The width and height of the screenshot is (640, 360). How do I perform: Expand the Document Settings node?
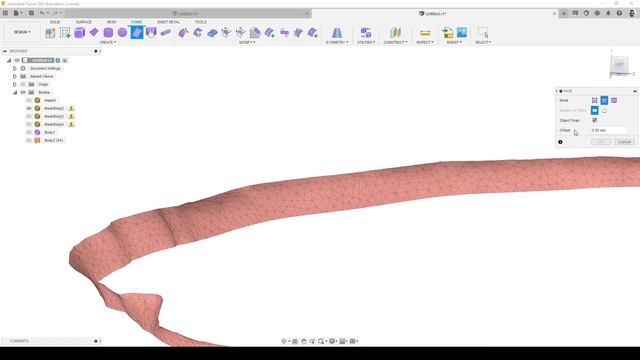click(x=15, y=69)
